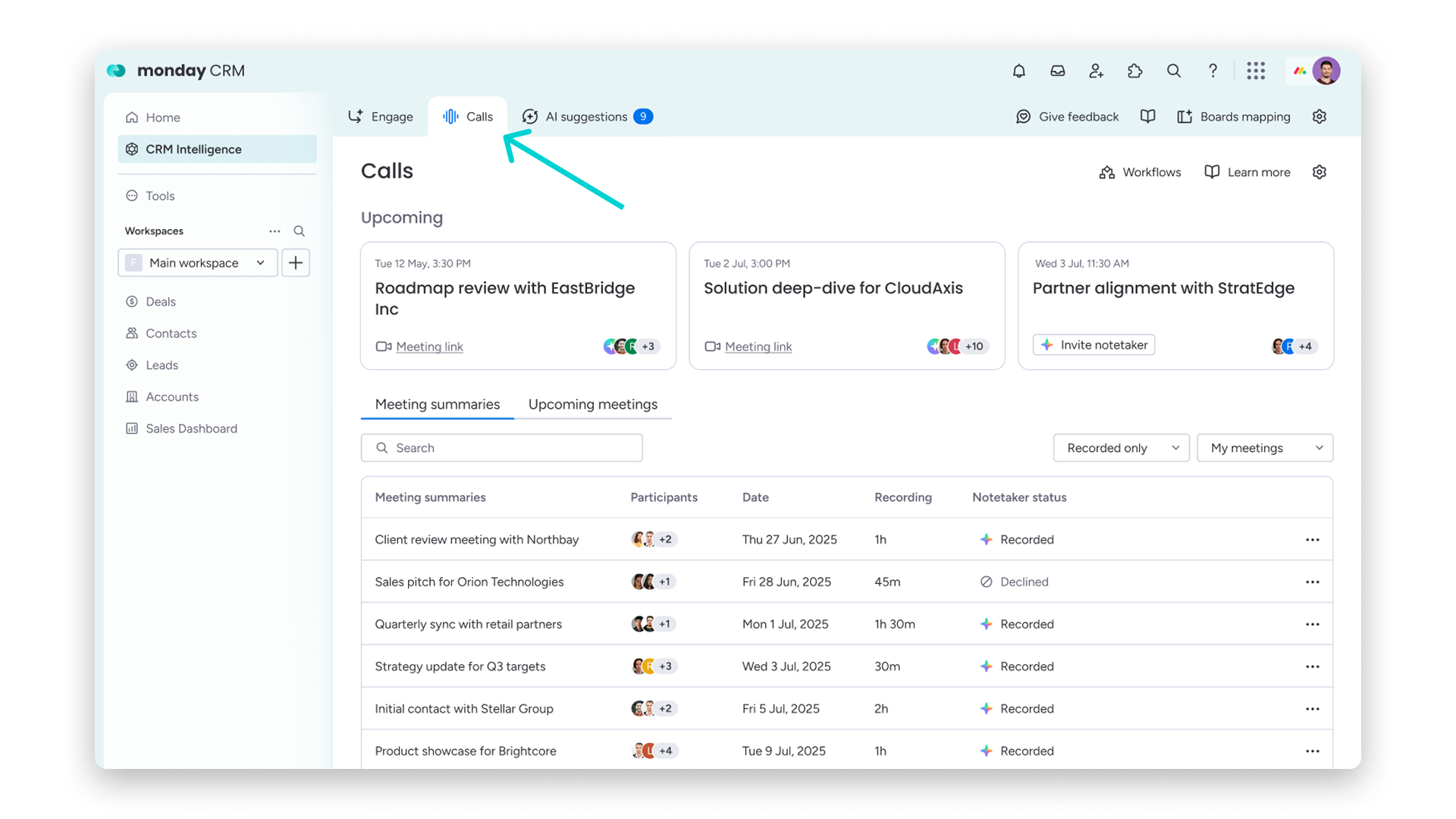Click the meeting Search input field
This screenshot has width=1456, height=819.
[x=502, y=448]
